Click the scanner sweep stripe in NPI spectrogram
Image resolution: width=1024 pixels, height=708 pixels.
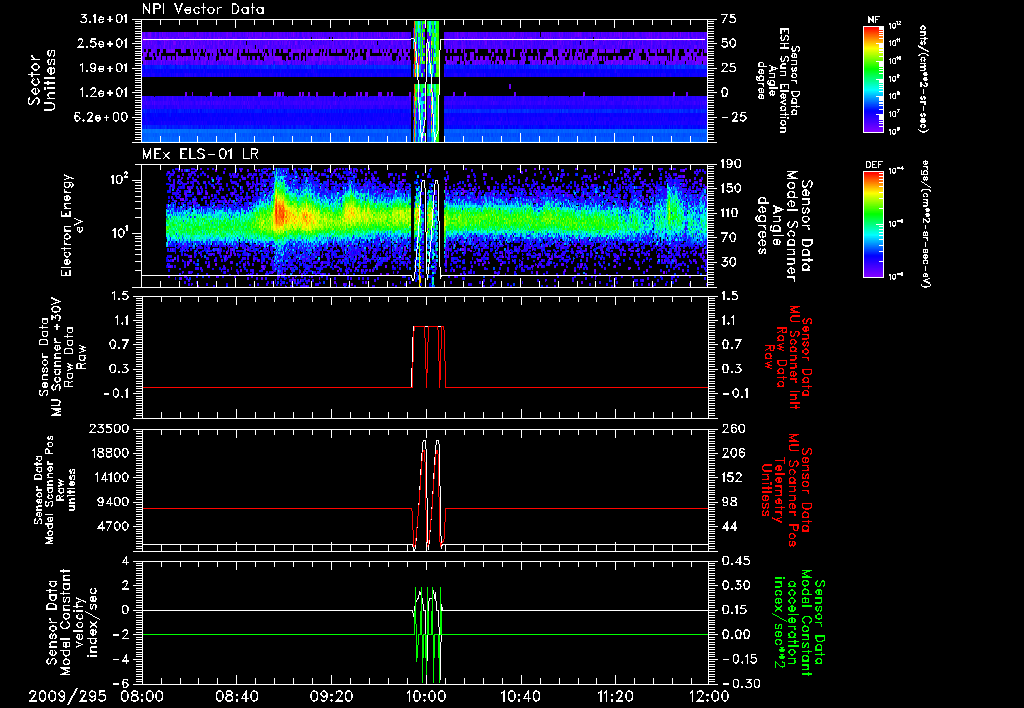(428, 80)
